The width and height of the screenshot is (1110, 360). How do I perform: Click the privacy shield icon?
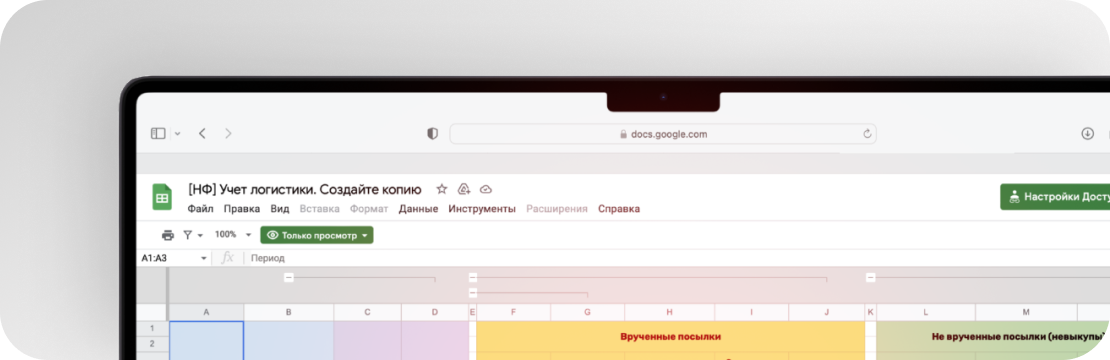(433, 134)
